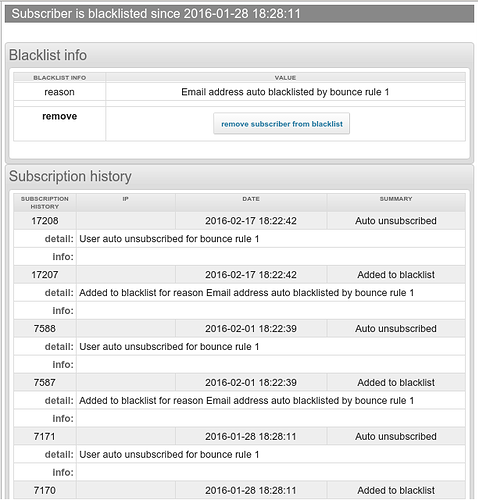Select history entry 17207
The image size is (478, 500).
(x=45, y=275)
